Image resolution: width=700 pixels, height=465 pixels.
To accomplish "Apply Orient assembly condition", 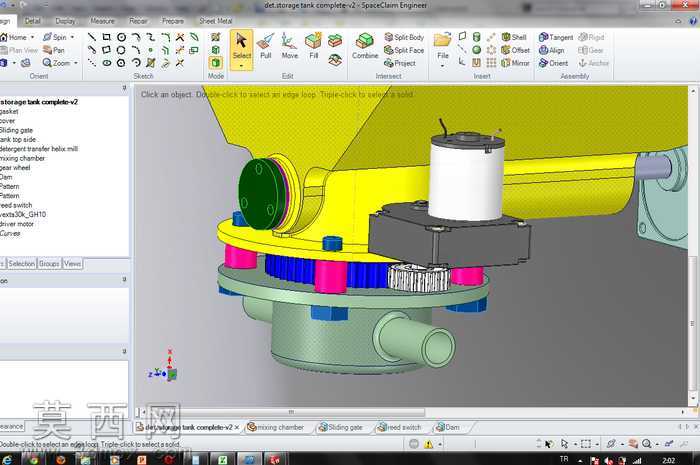I will click(554, 63).
